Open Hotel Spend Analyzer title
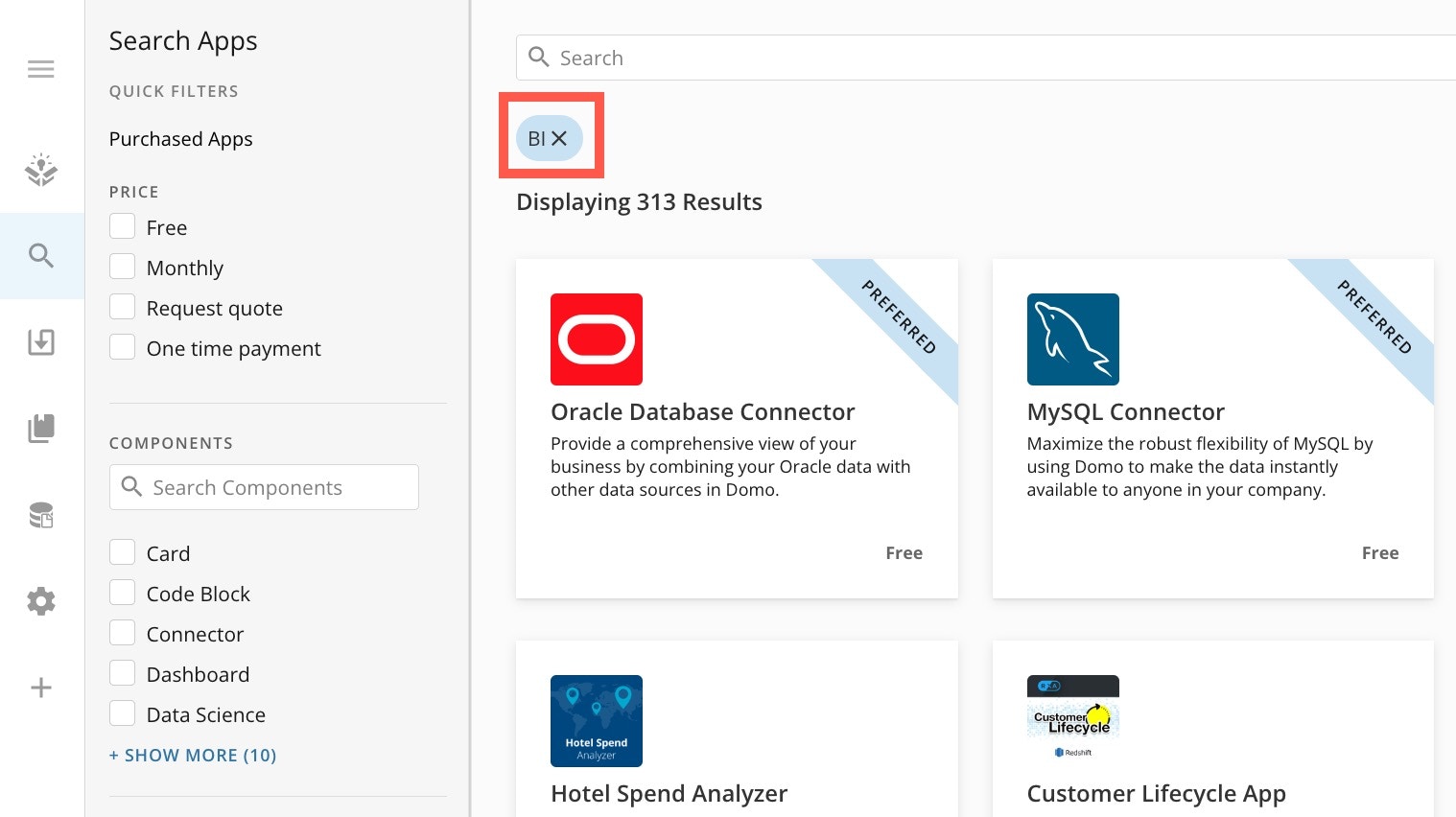Image resolution: width=1456 pixels, height=817 pixels. (669, 794)
